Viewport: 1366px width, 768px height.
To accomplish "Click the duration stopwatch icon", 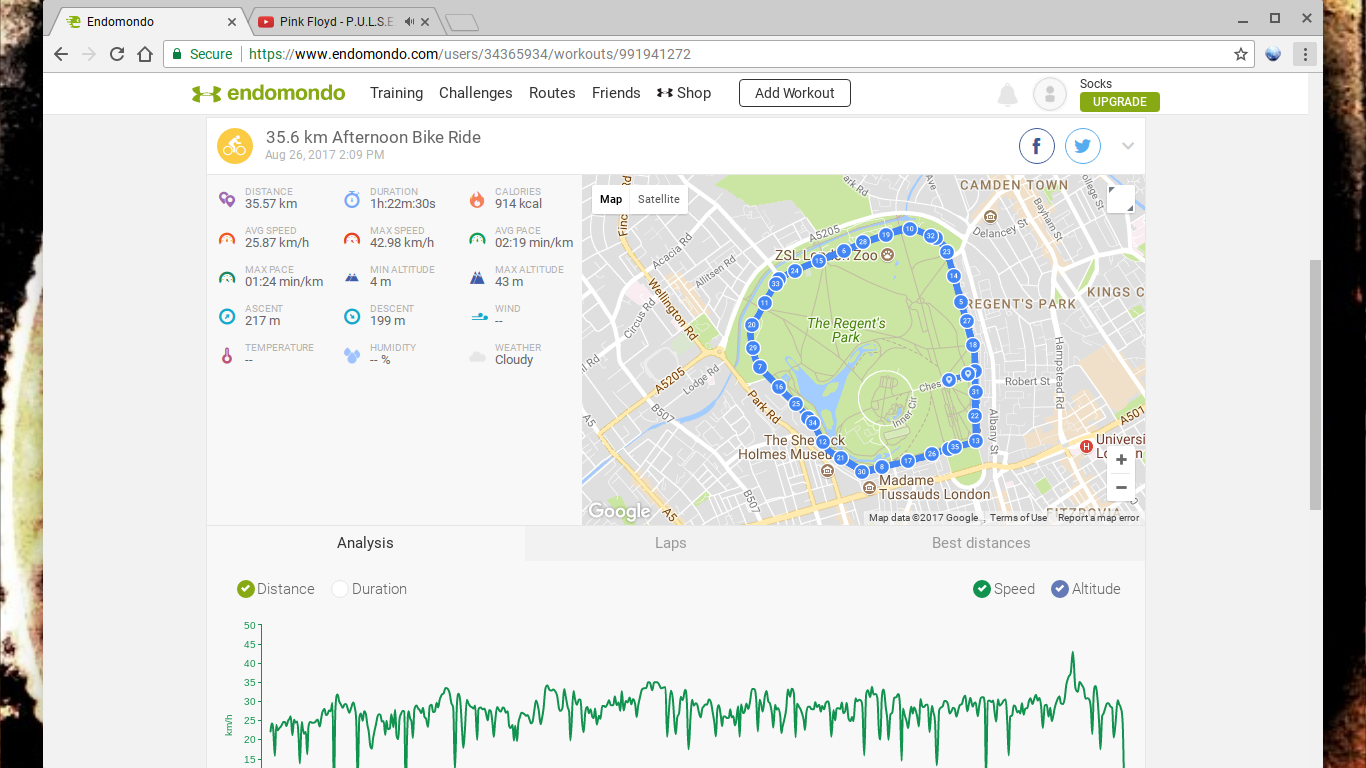I will (x=352, y=199).
